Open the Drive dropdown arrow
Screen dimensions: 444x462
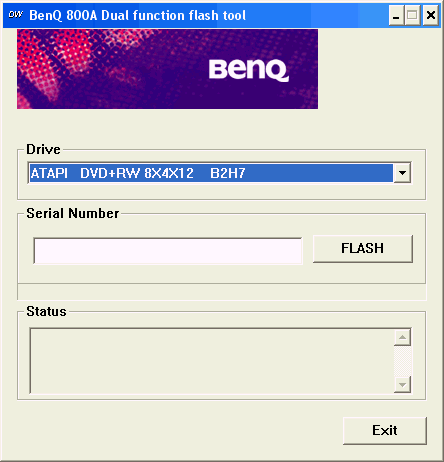click(x=402, y=173)
